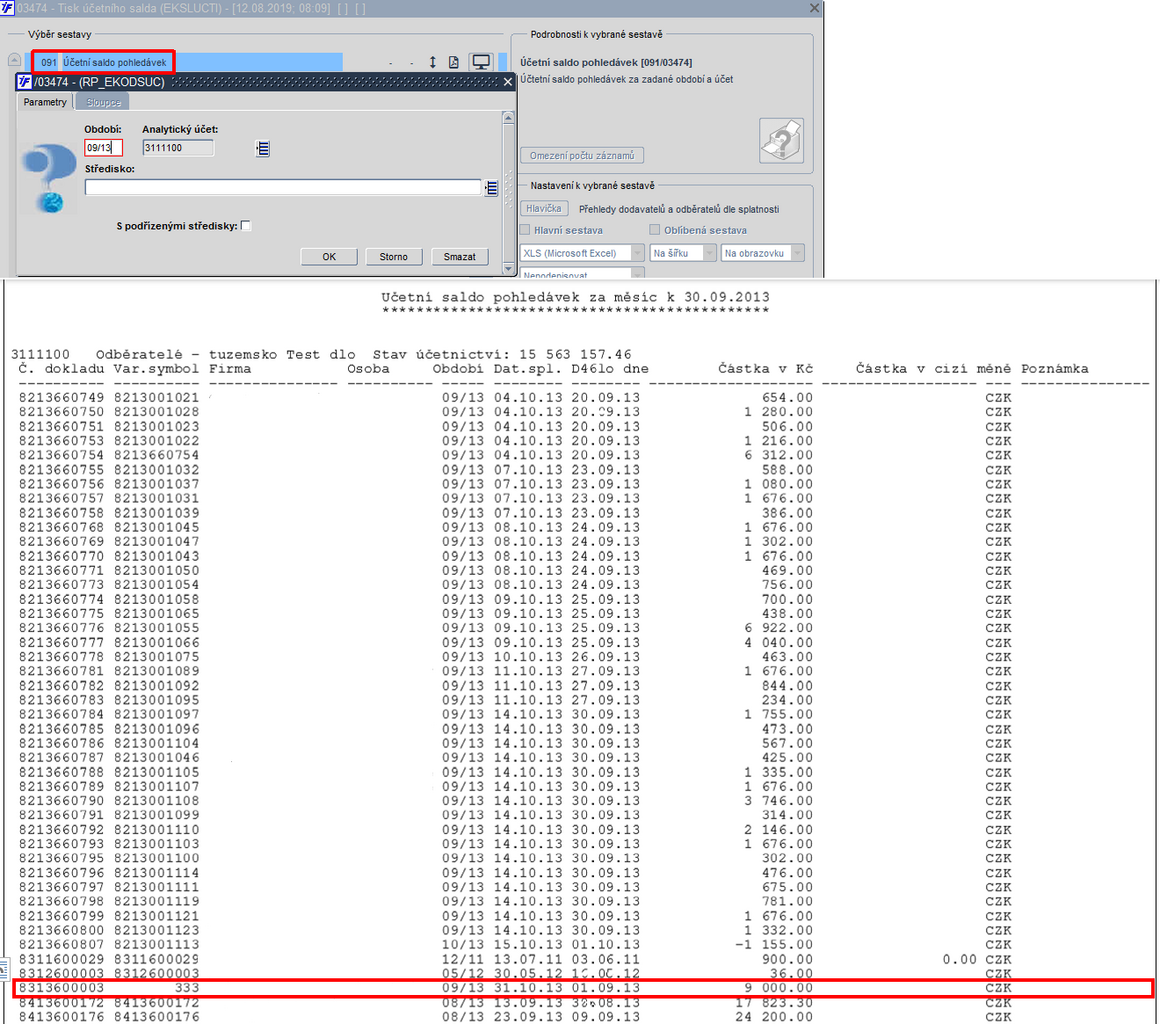
Task: Click the amount 9 000.00 in the highlighted row
Action: tap(778, 988)
